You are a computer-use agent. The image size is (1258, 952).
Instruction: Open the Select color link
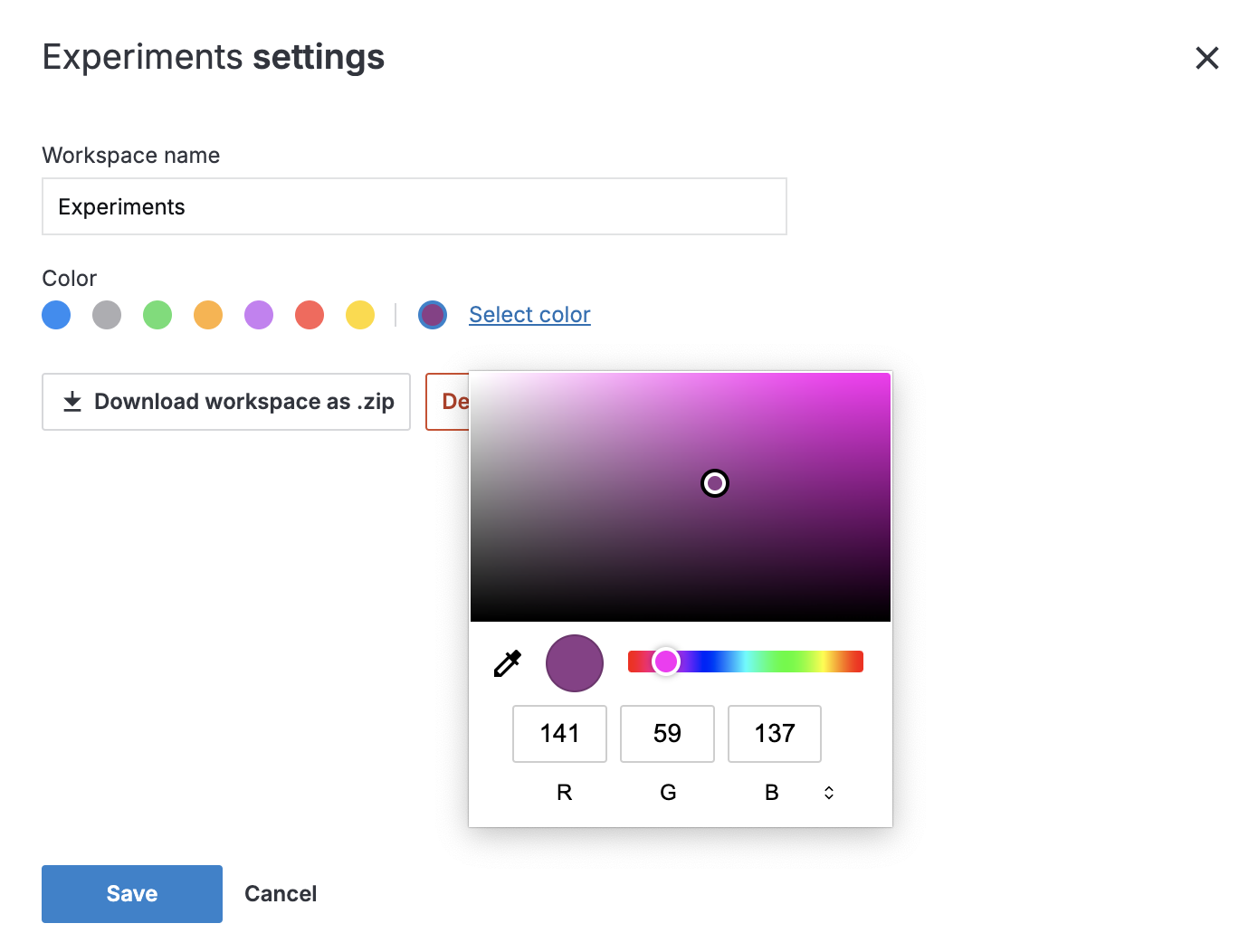529,314
